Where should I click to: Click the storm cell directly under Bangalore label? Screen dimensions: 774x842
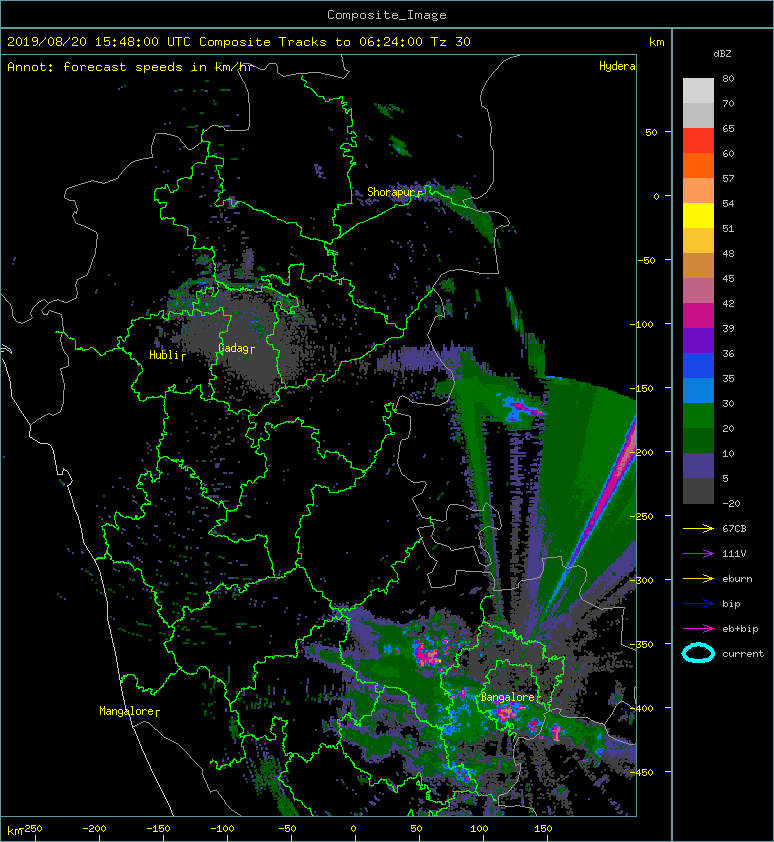pos(507,713)
